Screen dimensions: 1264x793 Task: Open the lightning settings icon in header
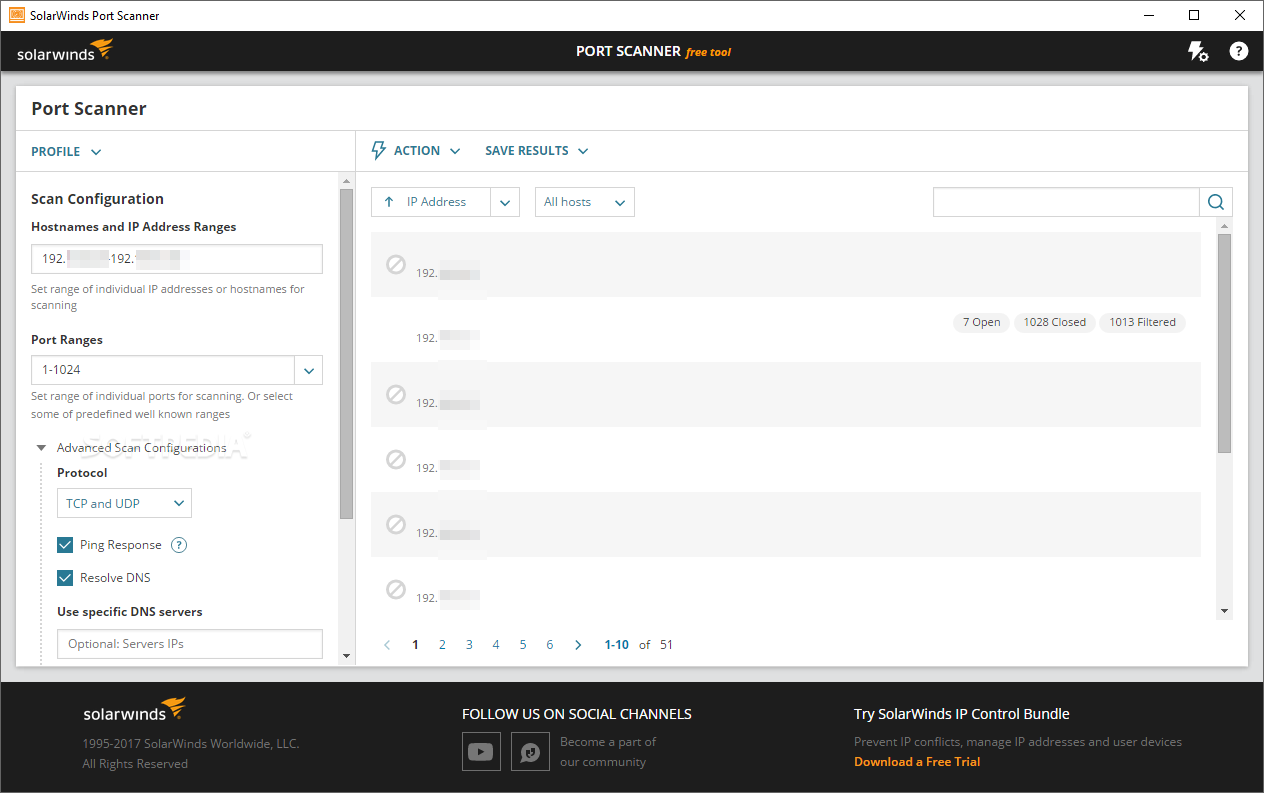pos(1198,51)
